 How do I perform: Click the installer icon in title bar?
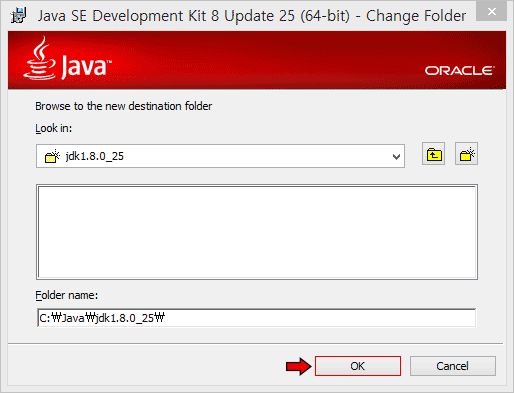coord(18,15)
